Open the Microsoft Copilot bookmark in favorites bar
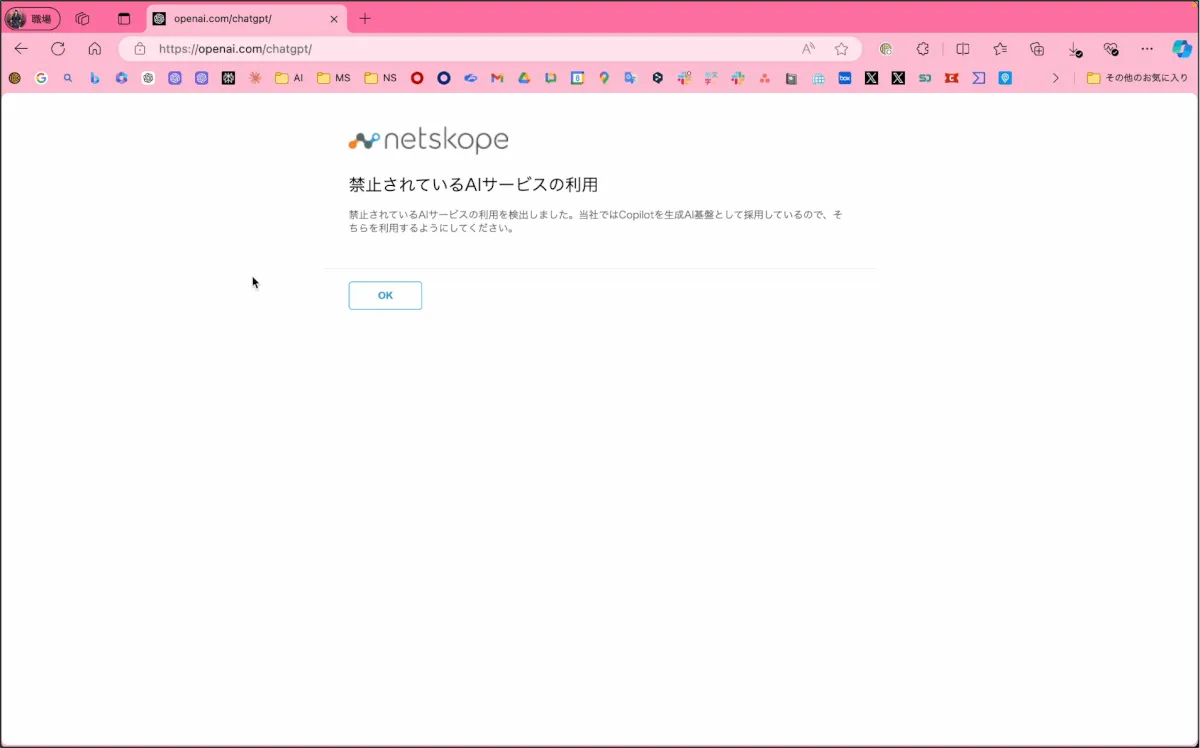Screen dimensions: 1200x748 (121, 78)
